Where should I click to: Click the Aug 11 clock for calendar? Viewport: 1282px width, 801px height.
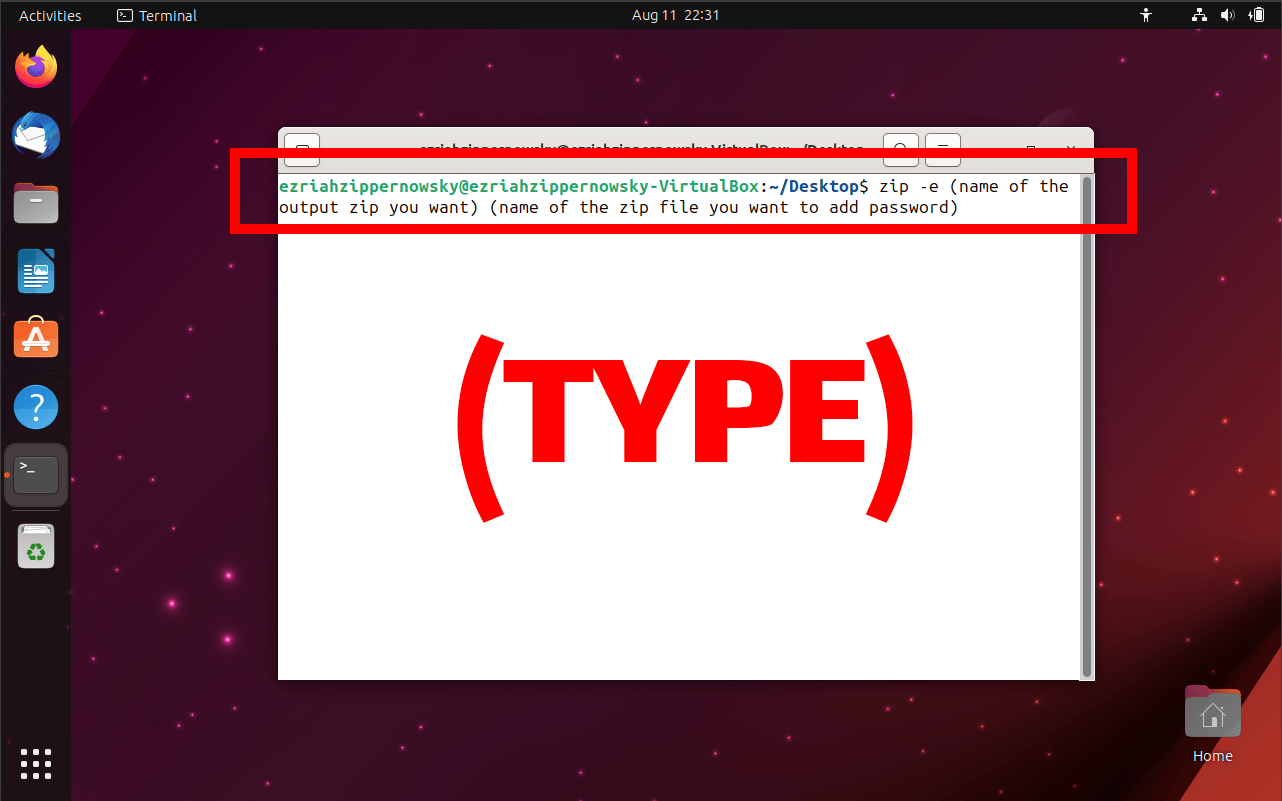coord(675,14)
